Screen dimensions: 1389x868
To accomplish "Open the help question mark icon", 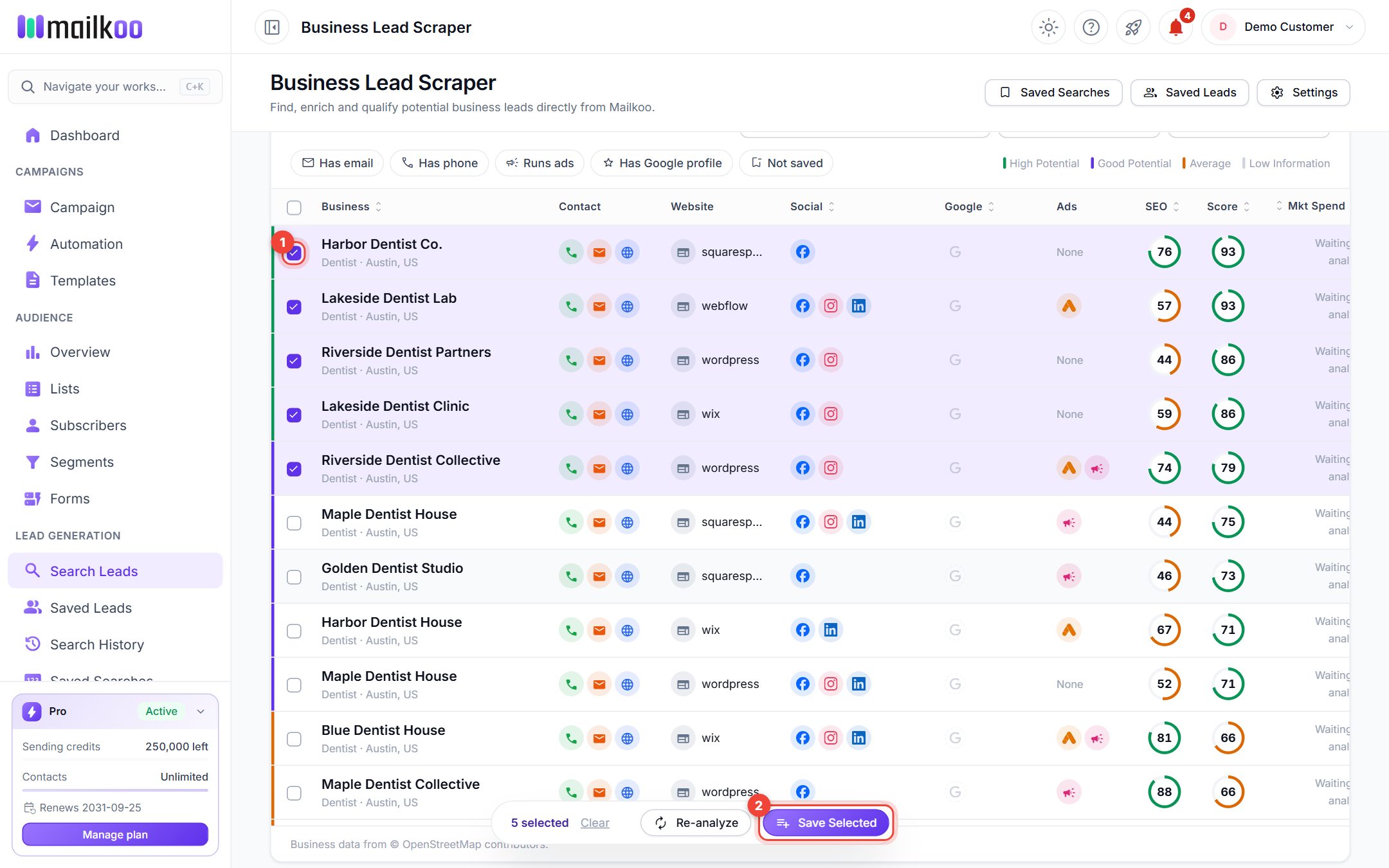I will [1091, 27].
